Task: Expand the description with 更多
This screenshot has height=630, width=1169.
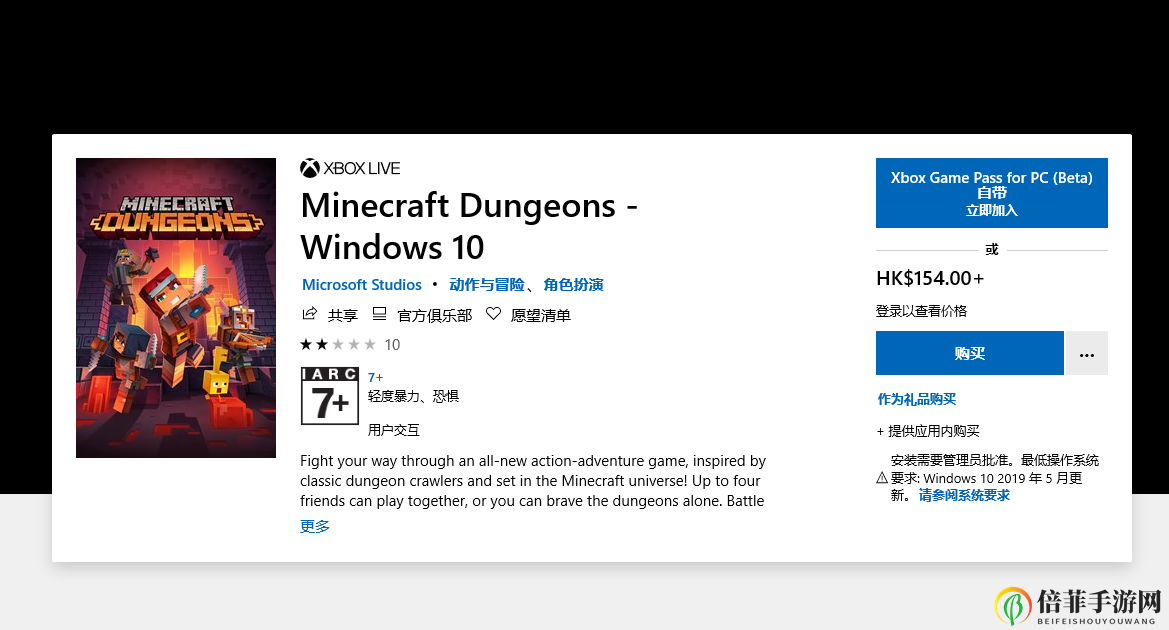Action: [315, 526]
